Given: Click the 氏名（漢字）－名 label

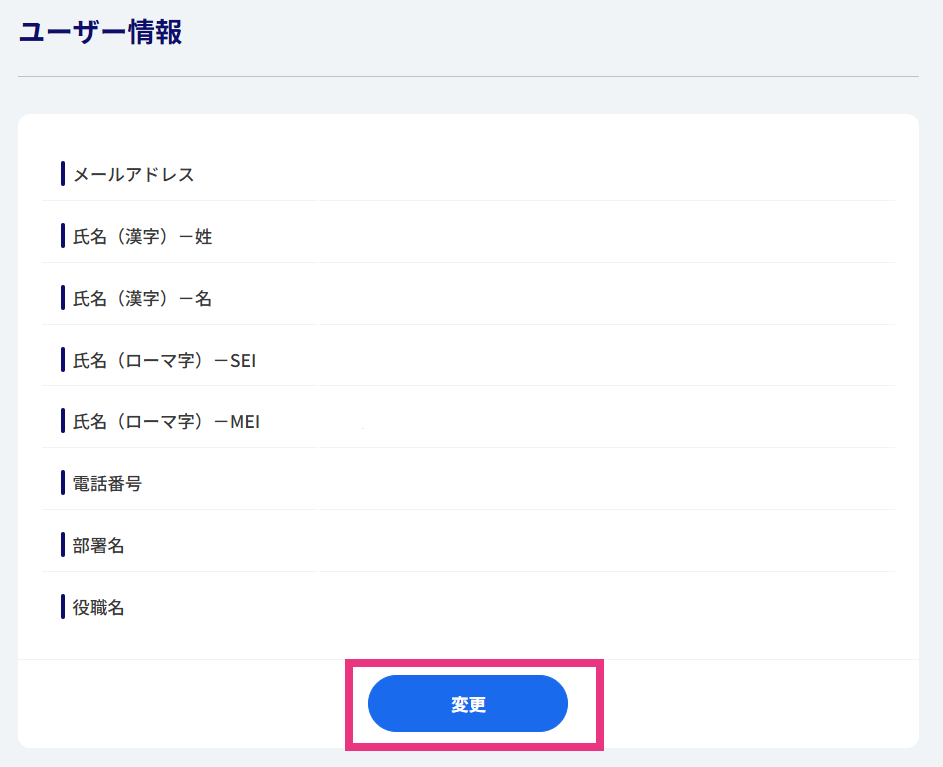Looking at the screenshot, I should pyautogui.click(x=143, y=298).
